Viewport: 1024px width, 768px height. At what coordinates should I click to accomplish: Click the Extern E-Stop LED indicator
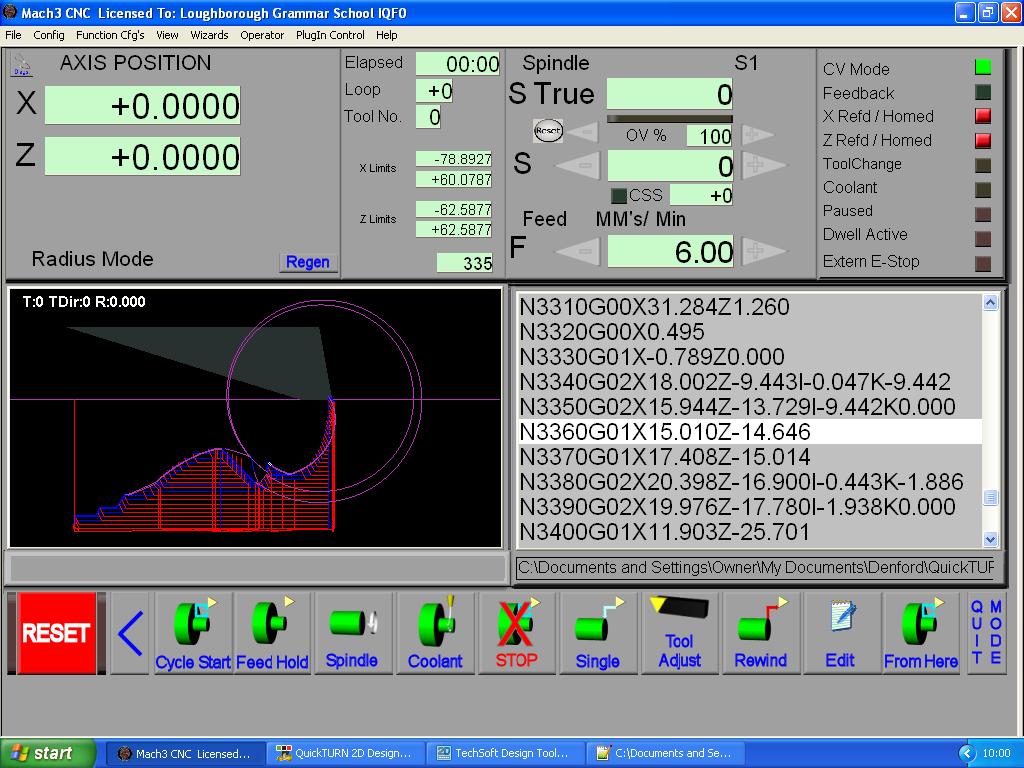click(983, 263)
